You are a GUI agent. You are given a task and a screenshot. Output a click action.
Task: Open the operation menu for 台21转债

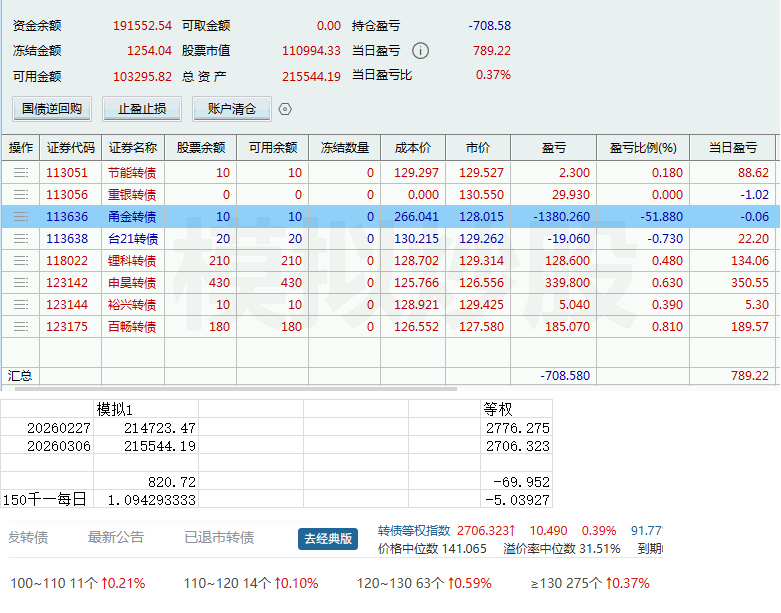click(x=20, y=239)
